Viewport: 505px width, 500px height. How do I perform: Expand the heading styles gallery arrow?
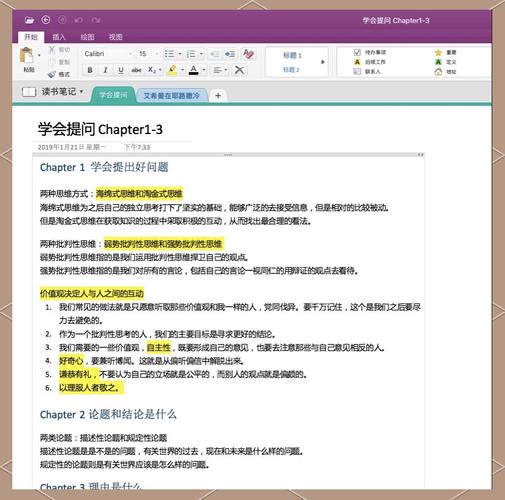(323, 62)
